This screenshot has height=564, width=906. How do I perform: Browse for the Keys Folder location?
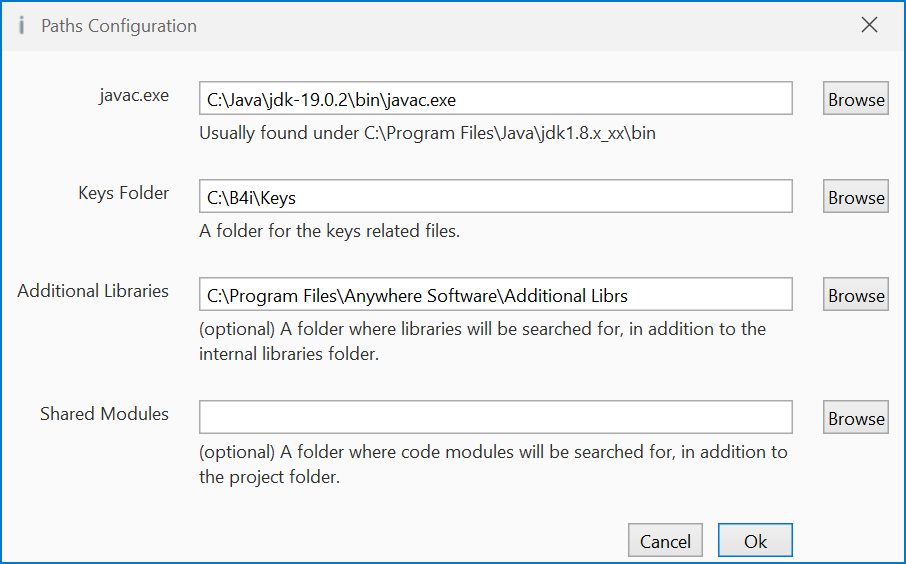856,197
